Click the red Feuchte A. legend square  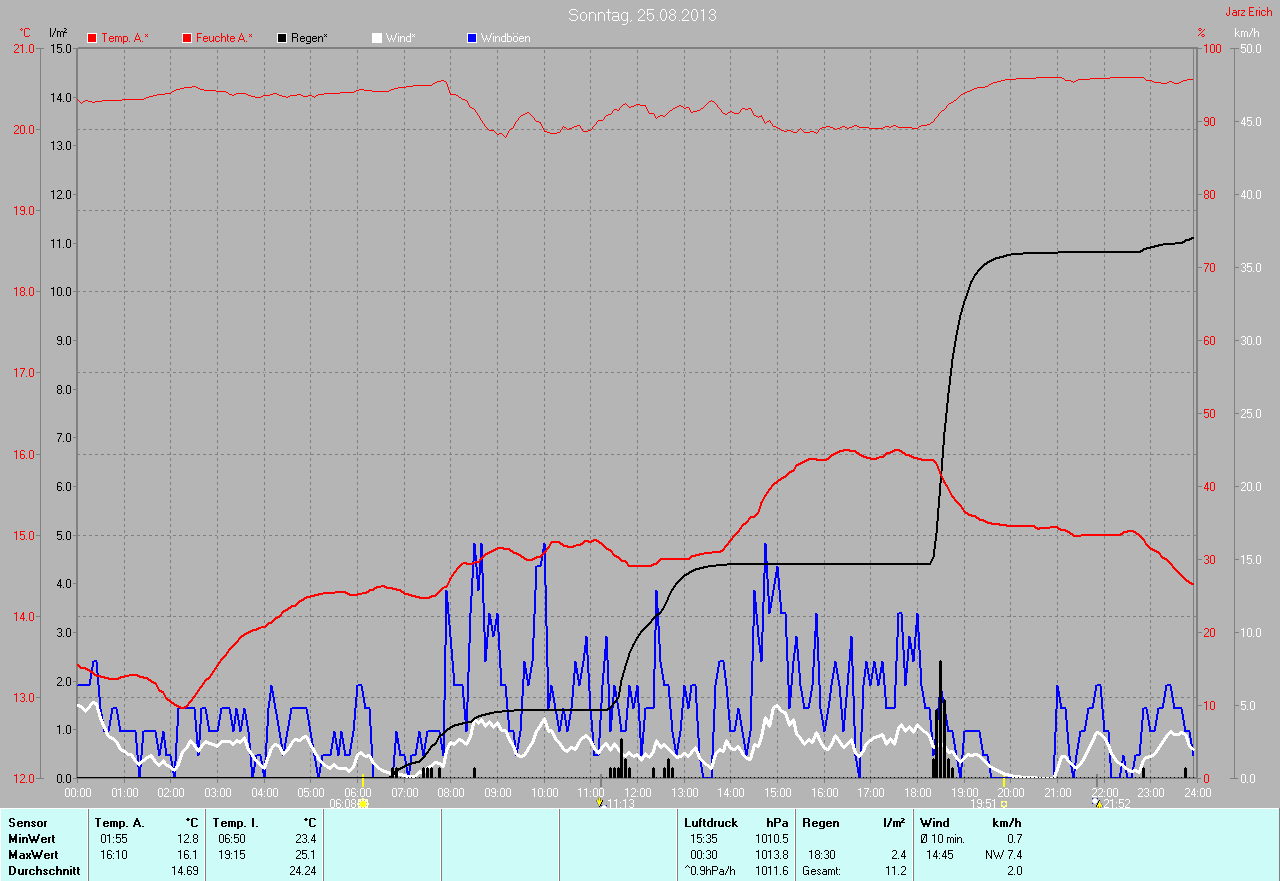tap(187, 38)
